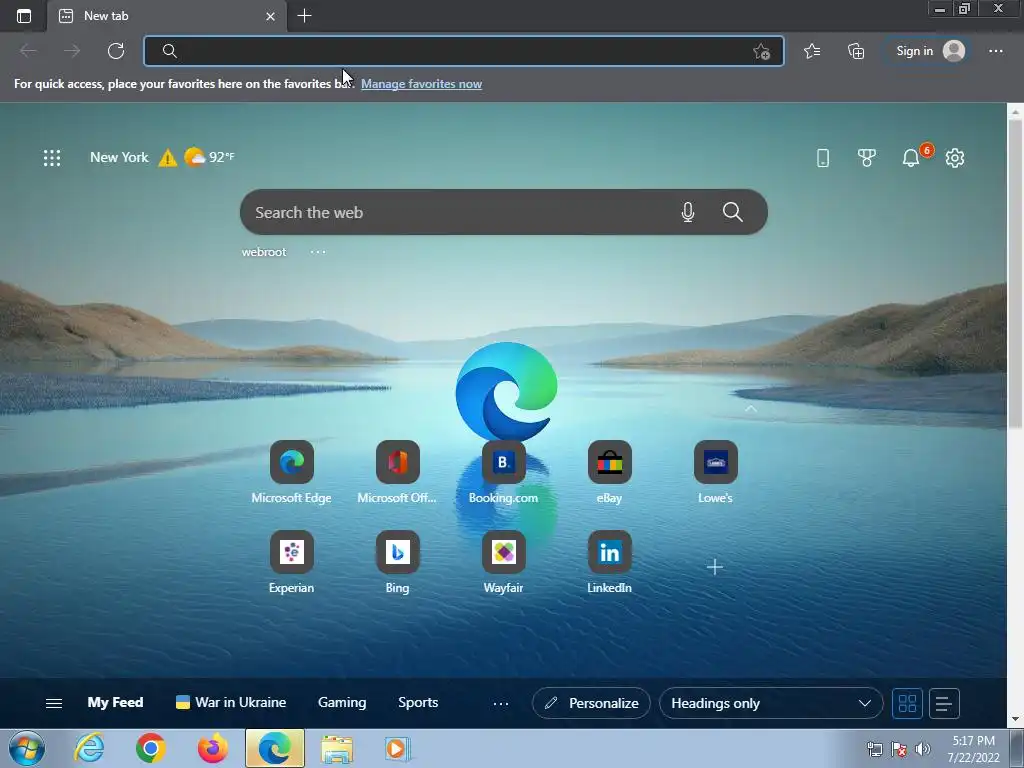Viewport: 1024px width, 768px height.
Task: Start voice search with microphone icon
Action: click(x=688, y=212)
